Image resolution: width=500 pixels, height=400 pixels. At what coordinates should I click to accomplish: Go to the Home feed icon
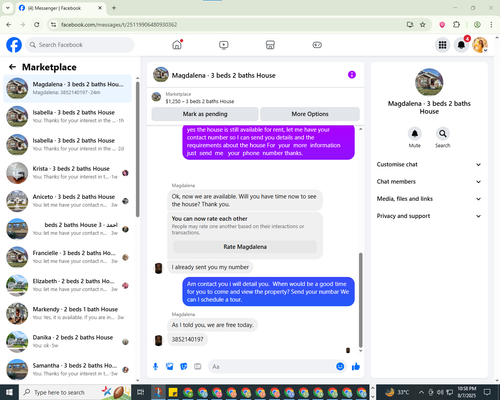click(x=177, y=45)
